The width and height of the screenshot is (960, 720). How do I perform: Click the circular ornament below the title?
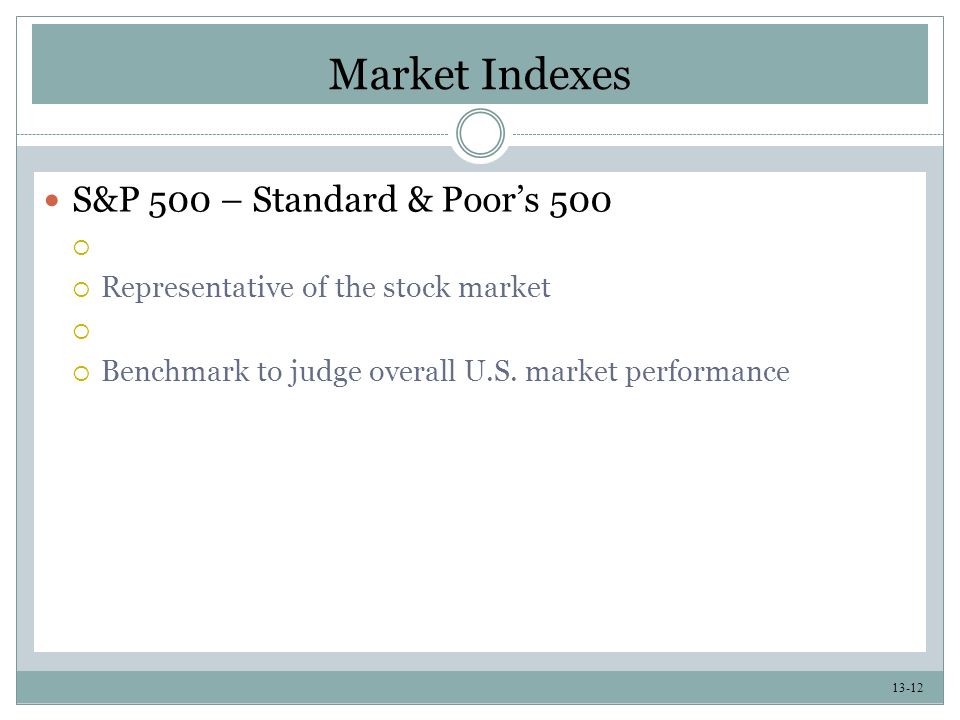[480, 133]
